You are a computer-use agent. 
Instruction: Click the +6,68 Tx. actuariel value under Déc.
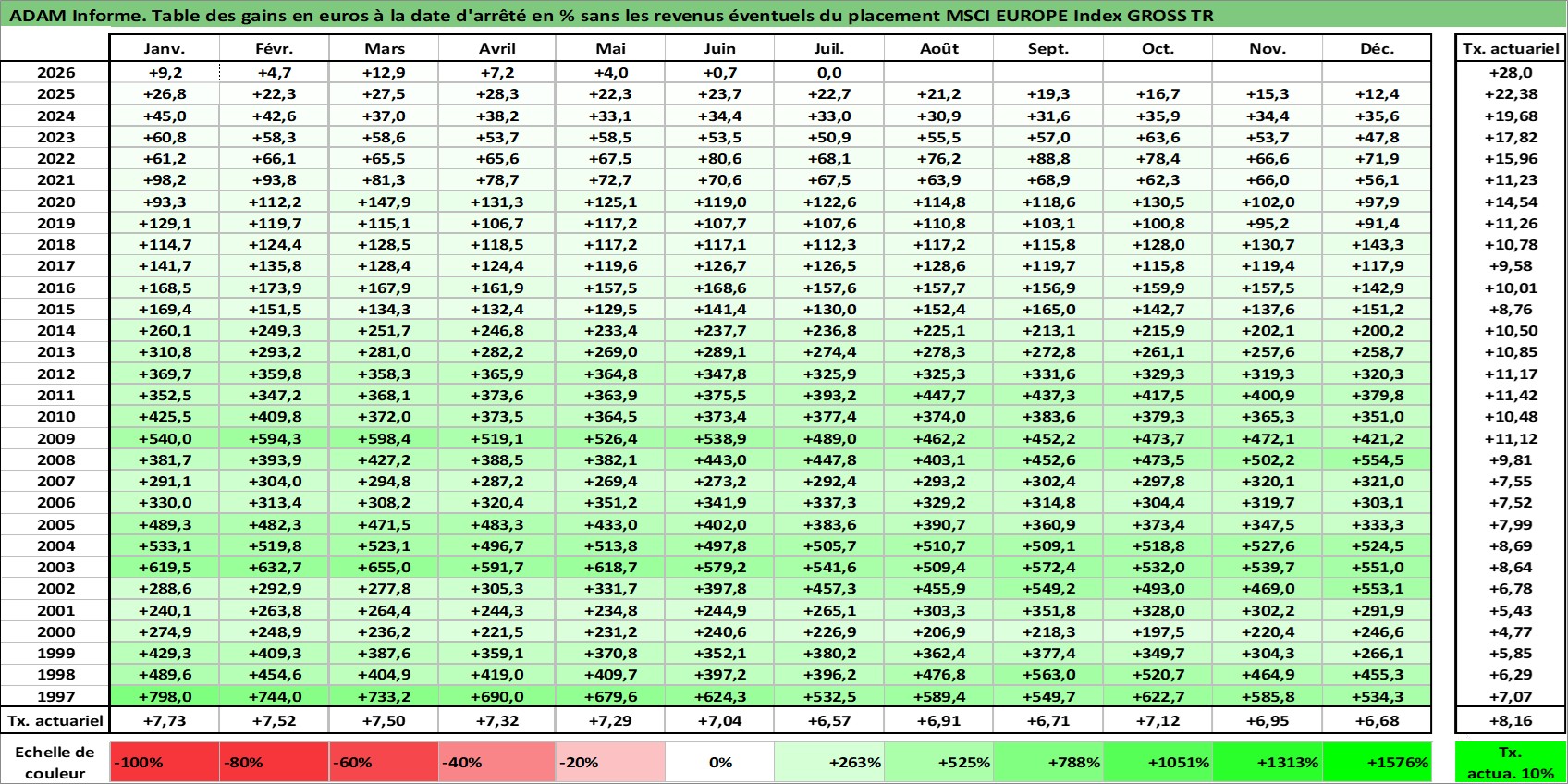click(x=1377, y=720)
